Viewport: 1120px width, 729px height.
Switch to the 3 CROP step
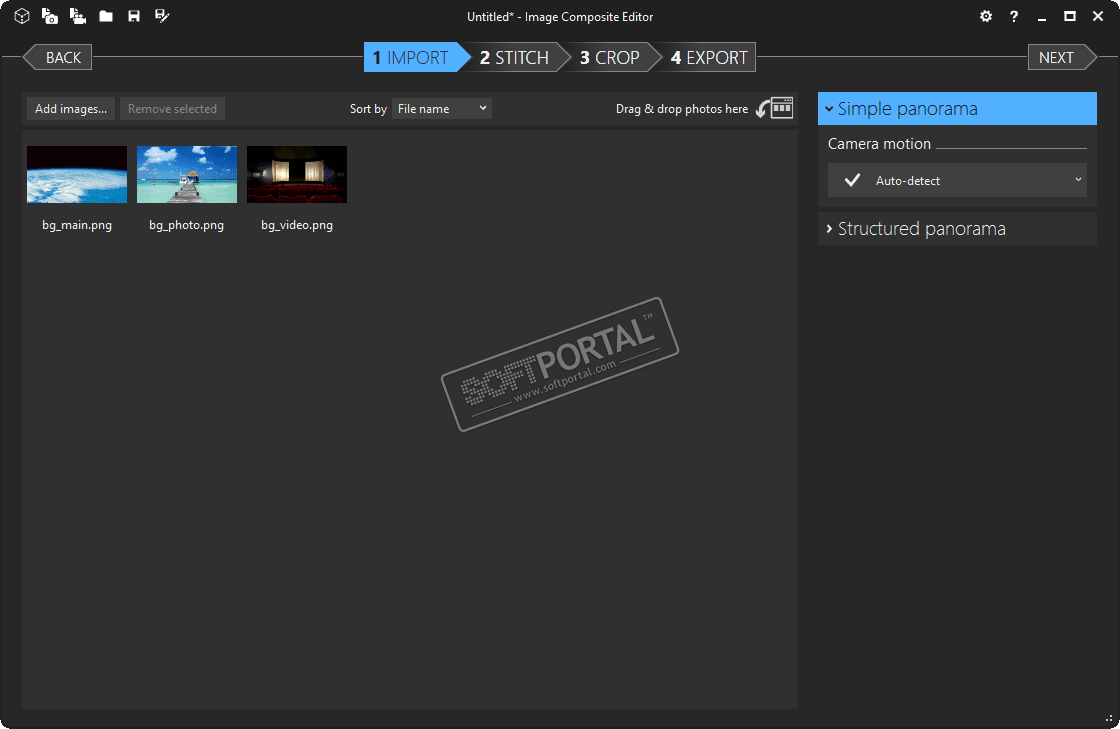tap(609, 57)
